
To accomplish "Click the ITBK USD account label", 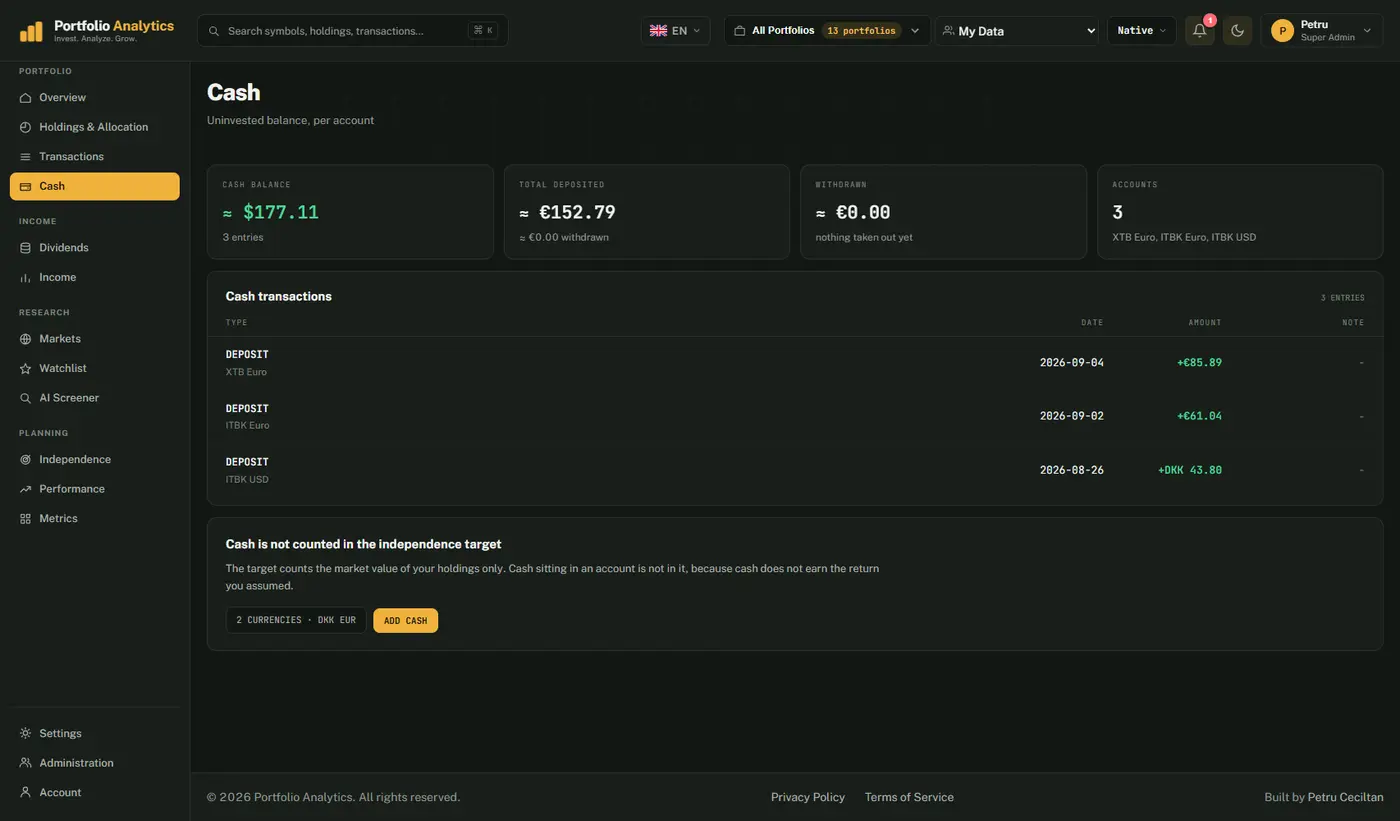I will [x=247, y=480].
